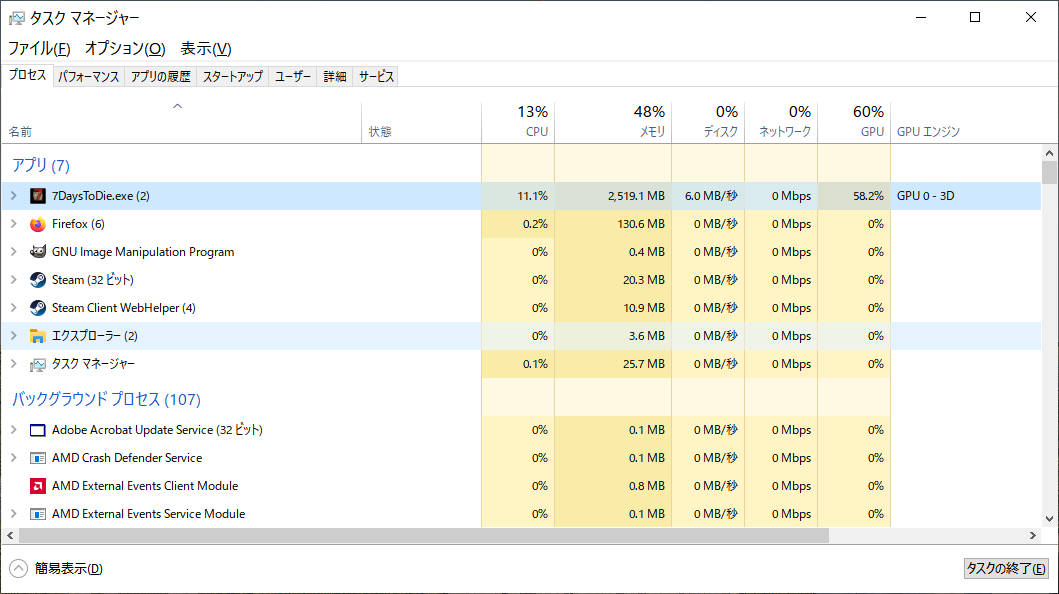The image size is (1059, 594).
Task: Expand the 7DaysToDie.exe process group
Action: [14, 196]
